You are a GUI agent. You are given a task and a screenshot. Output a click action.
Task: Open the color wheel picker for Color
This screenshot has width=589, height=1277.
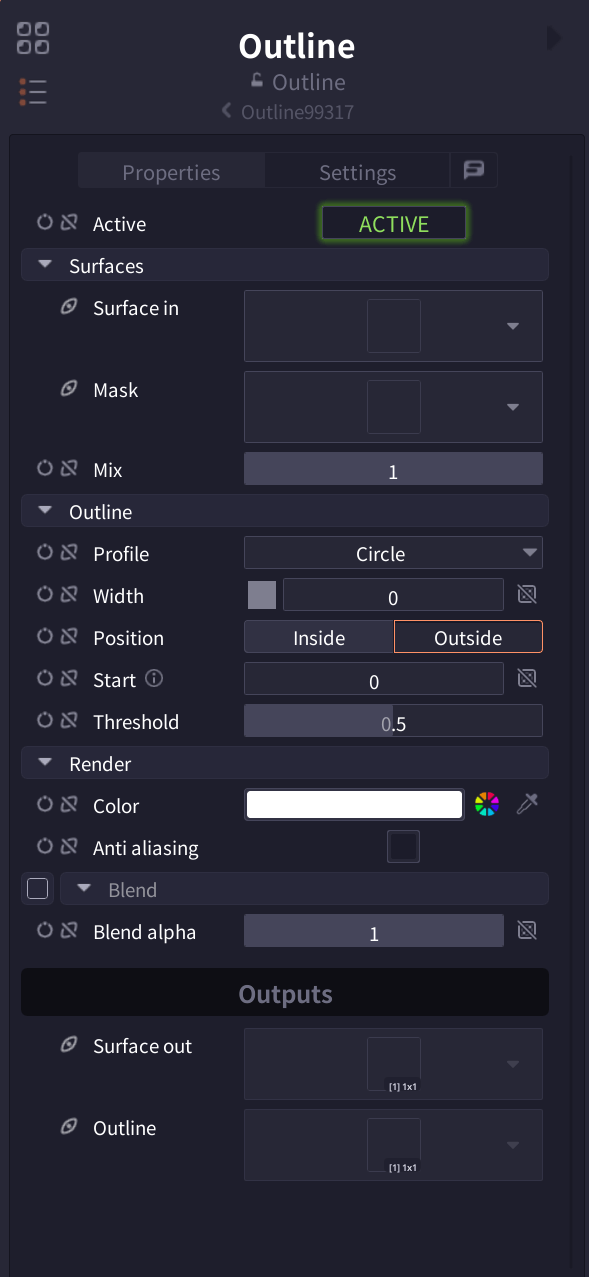tap(487, 803)
